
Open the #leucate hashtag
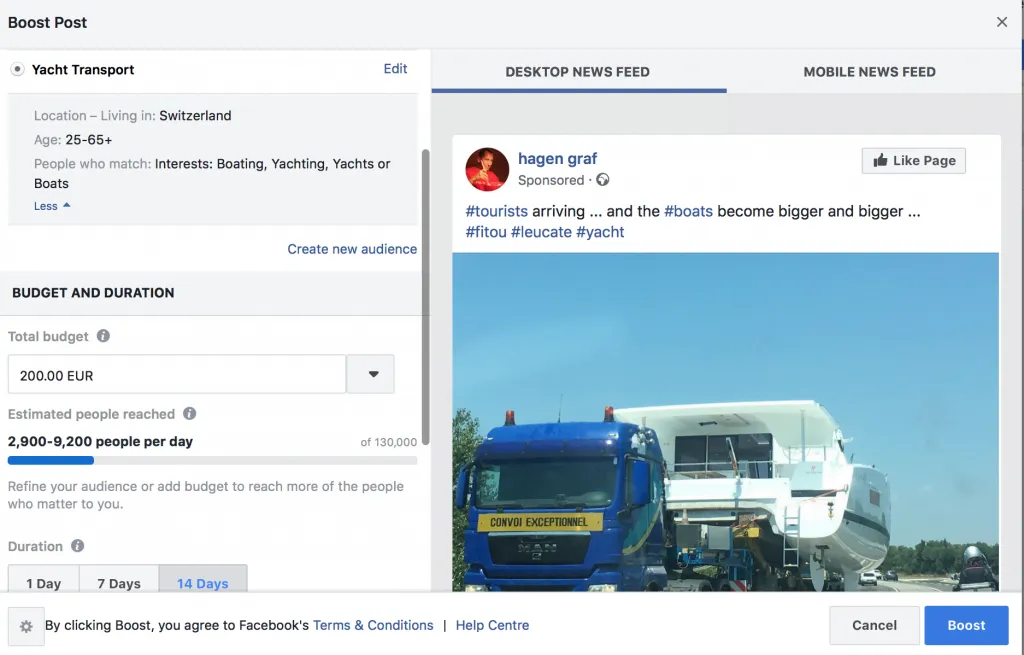(x=541, y=232)
